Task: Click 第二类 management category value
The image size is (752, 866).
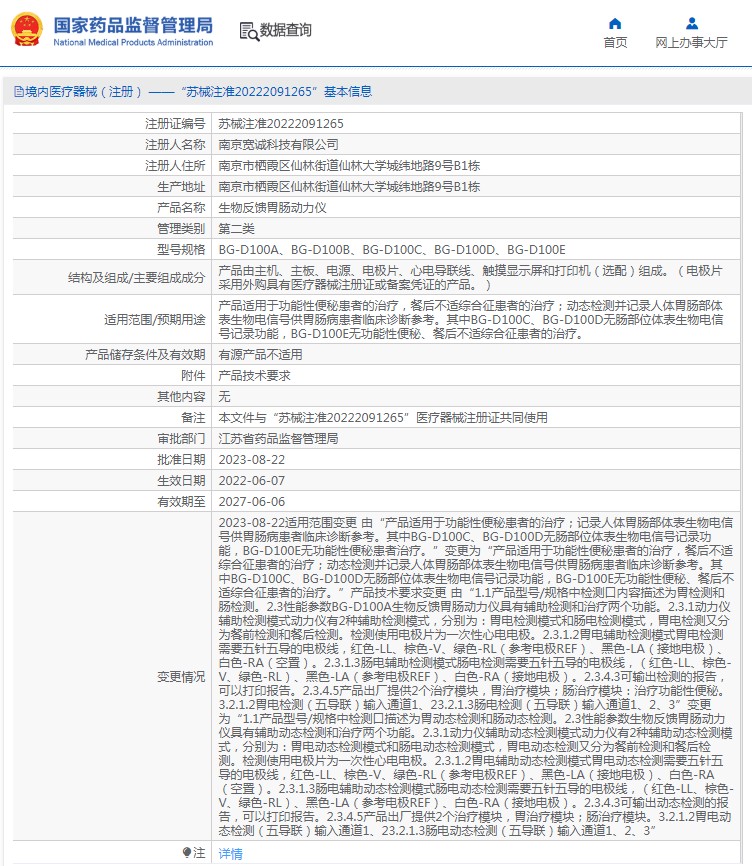Action: (236, 229)
